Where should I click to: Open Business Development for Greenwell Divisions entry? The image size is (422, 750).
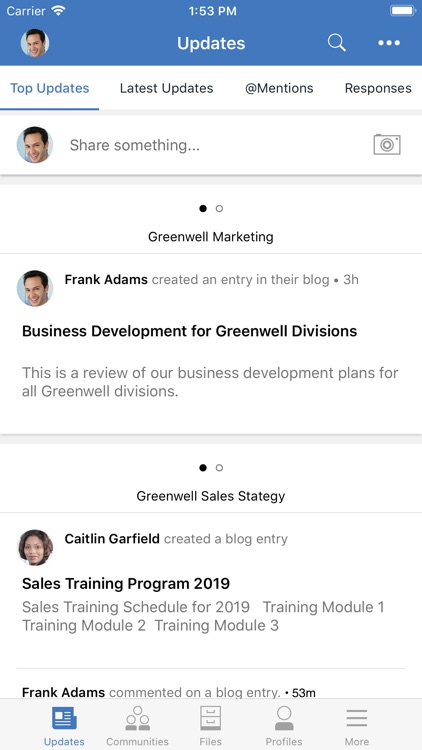[189, 331]
